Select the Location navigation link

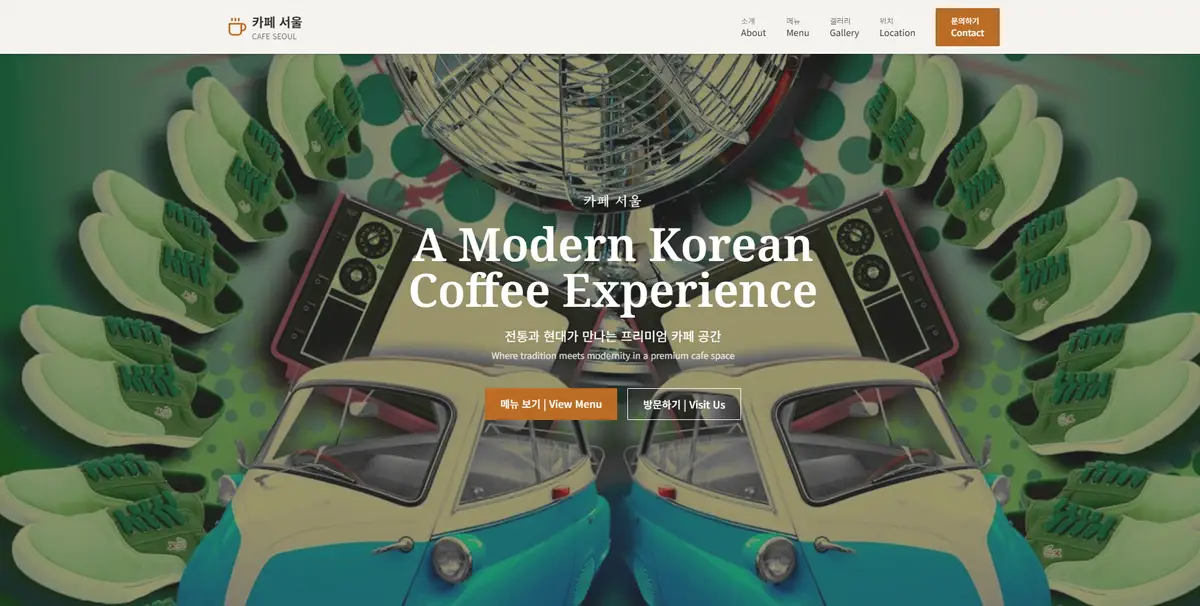click(897, 27)
